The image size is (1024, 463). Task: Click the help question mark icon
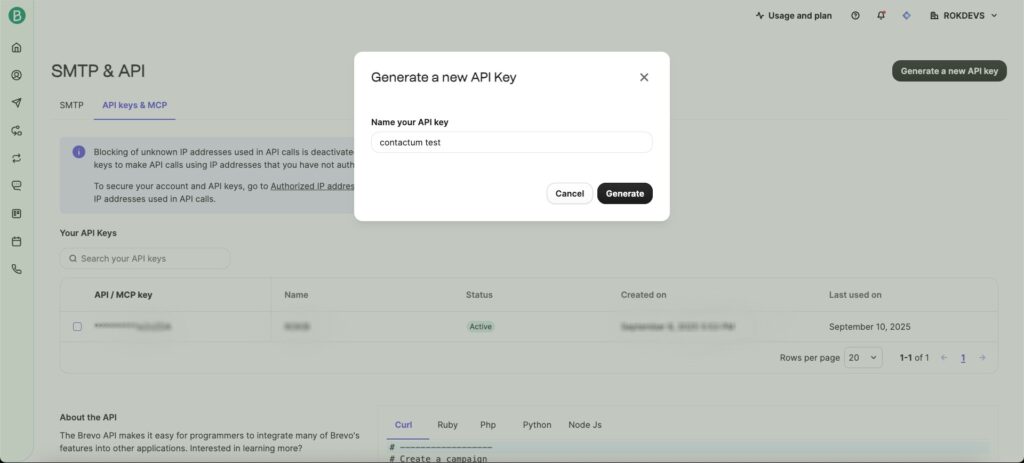pyautogui.click(x=855, y=16)
